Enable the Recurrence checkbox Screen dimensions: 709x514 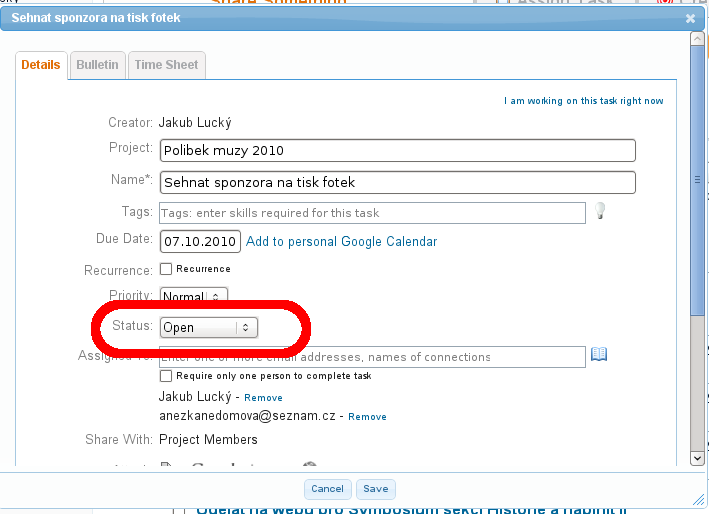click(x=166, y=269)
